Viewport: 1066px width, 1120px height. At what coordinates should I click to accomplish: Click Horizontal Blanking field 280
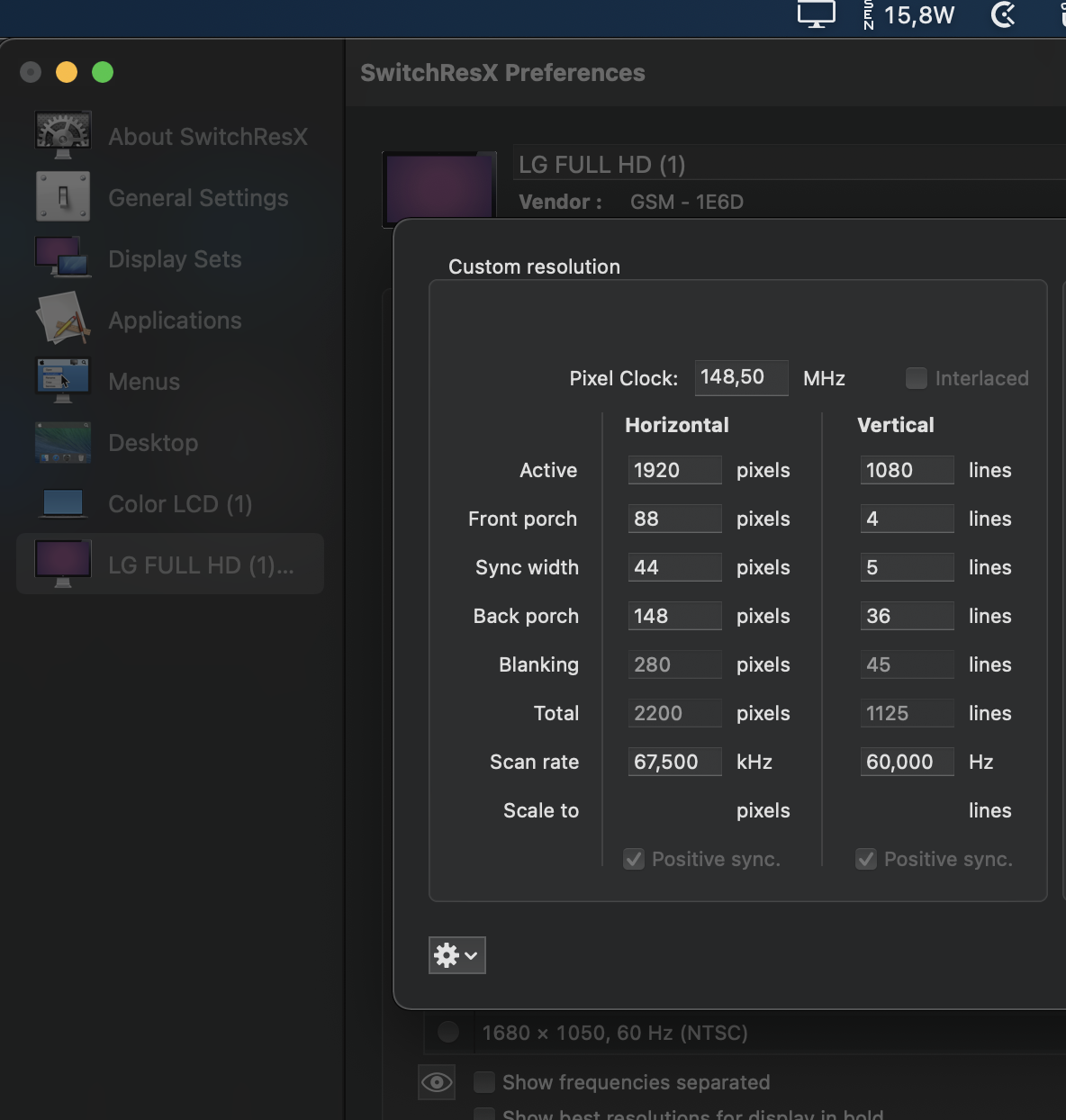(x=675, y=664)
